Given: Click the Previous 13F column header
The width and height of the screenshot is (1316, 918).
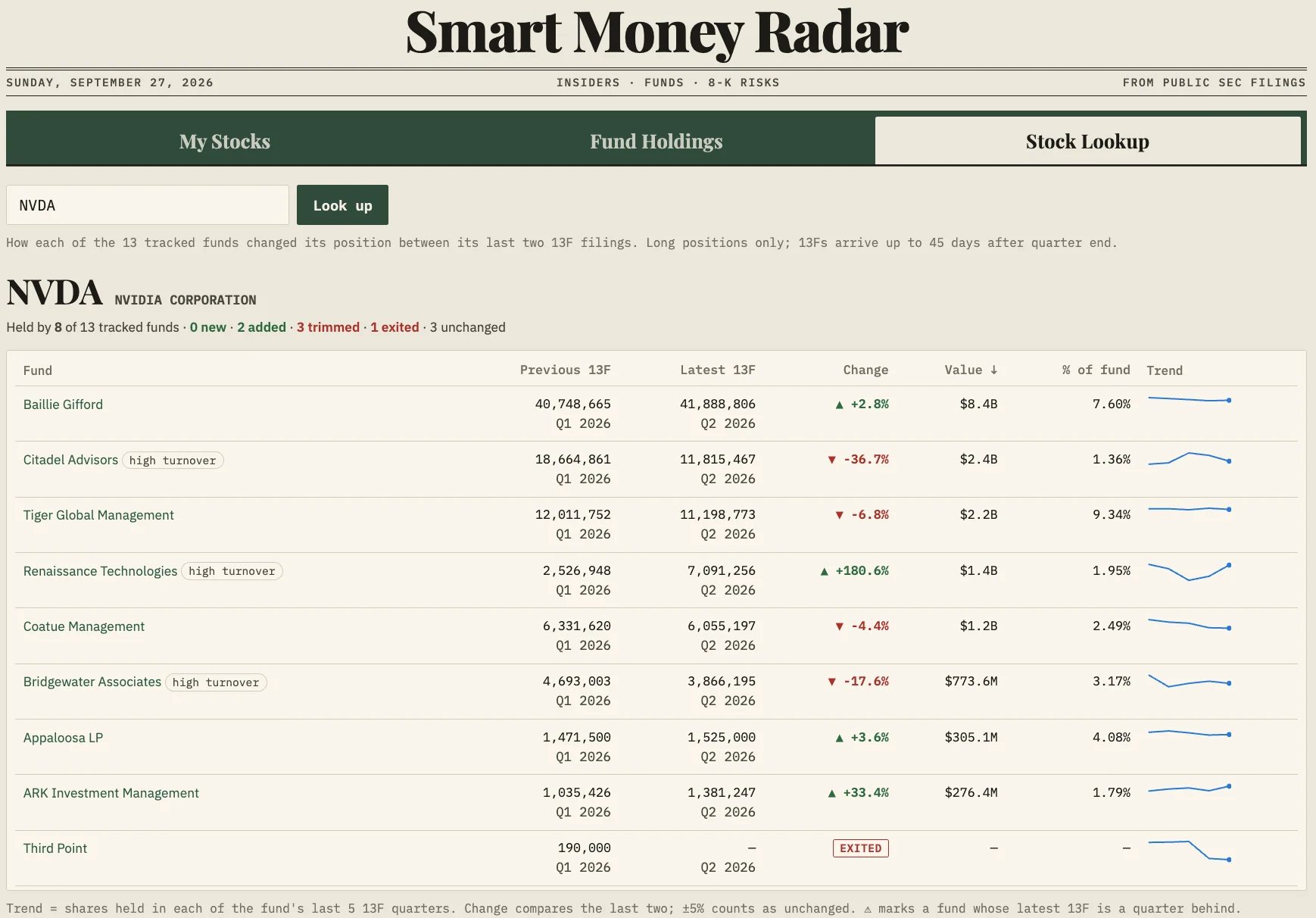Looking at the screenshot, I should tap(565, 370).
